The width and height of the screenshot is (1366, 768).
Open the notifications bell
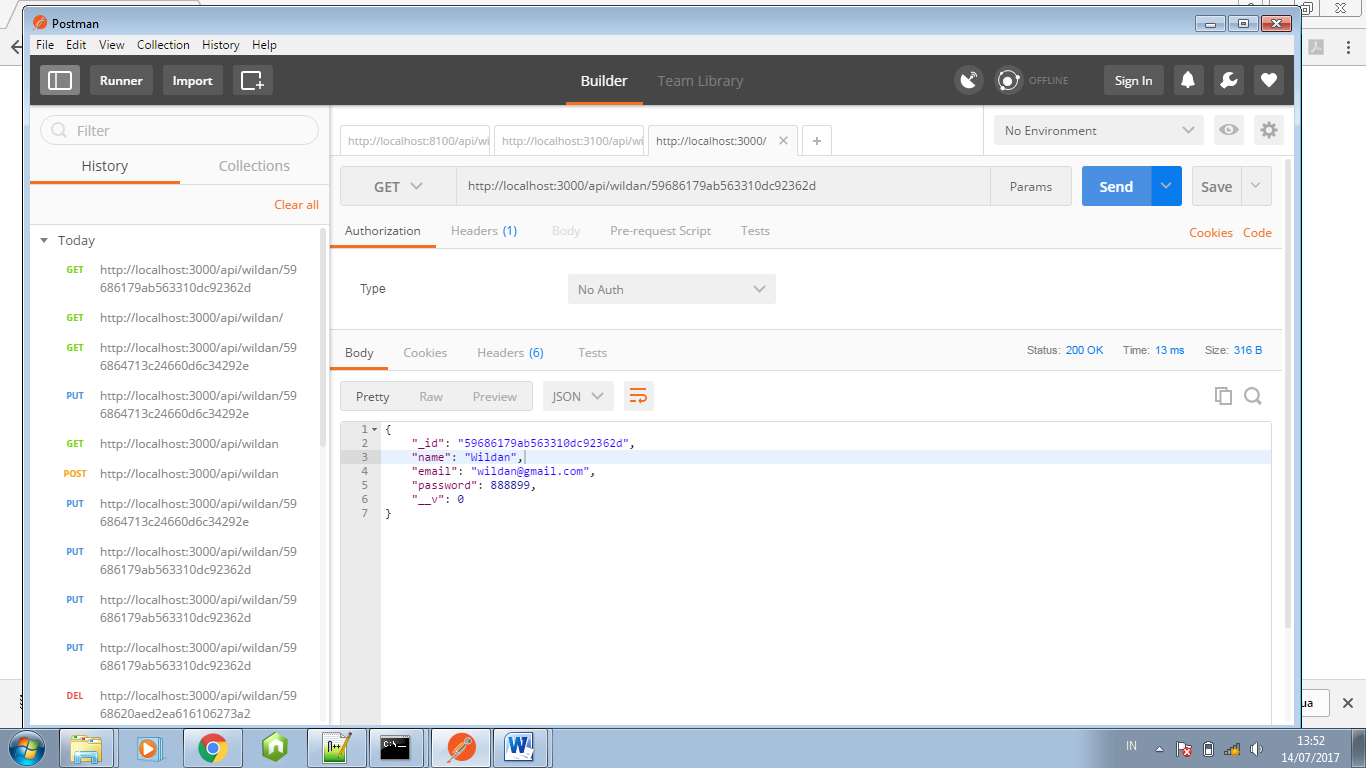coord(1188,80)
